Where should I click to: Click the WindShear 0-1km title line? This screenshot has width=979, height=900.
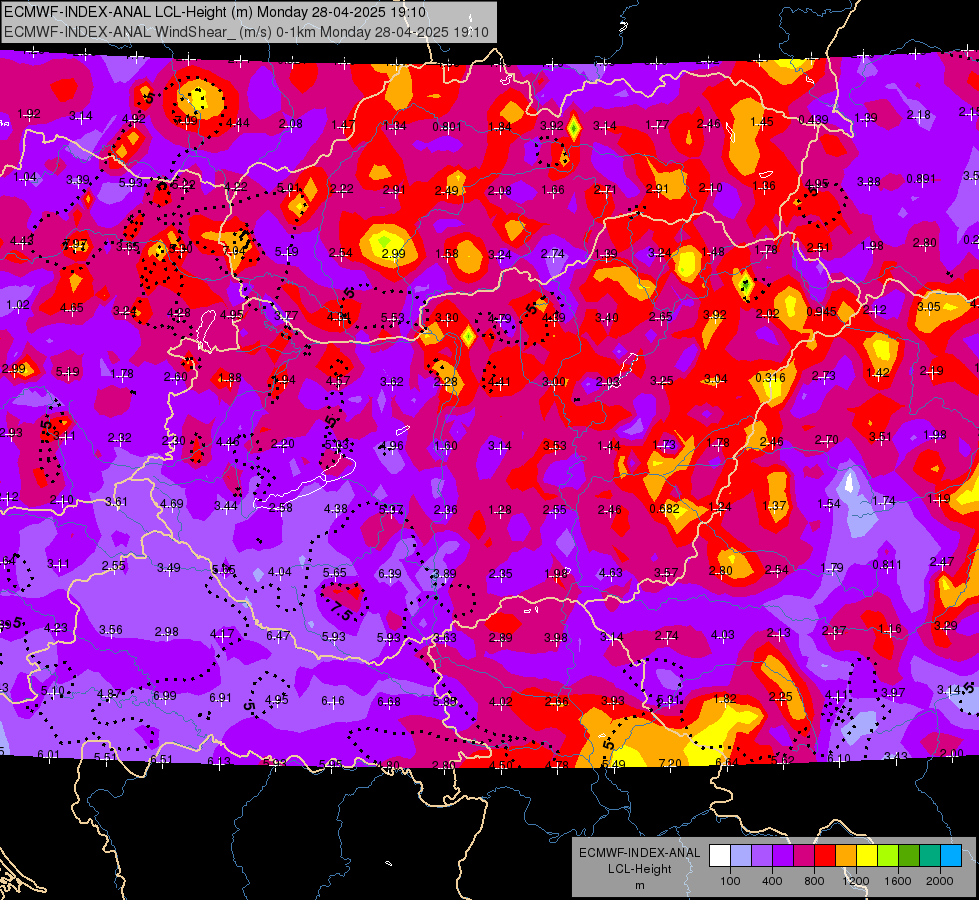tap(246, 32)
